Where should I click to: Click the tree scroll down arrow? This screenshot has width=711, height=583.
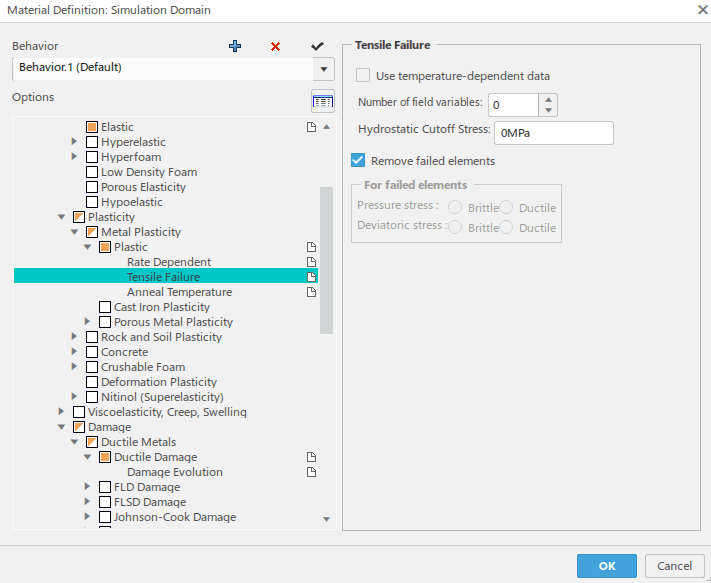point(326,519)
